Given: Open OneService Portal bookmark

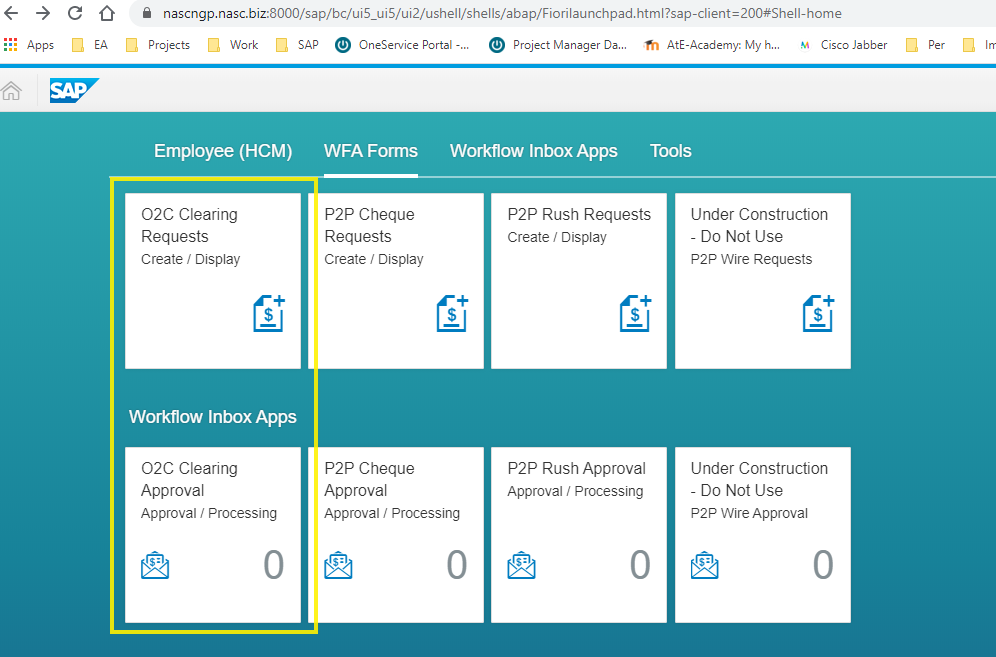Looking at the screenshot, I should [x=403, y=44].
